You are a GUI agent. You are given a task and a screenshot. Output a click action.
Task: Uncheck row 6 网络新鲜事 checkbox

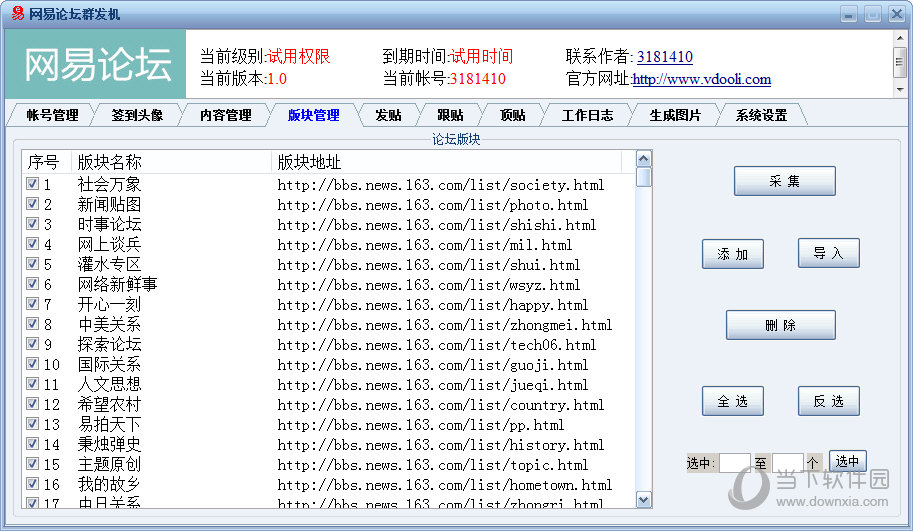(x=33, y=284)
